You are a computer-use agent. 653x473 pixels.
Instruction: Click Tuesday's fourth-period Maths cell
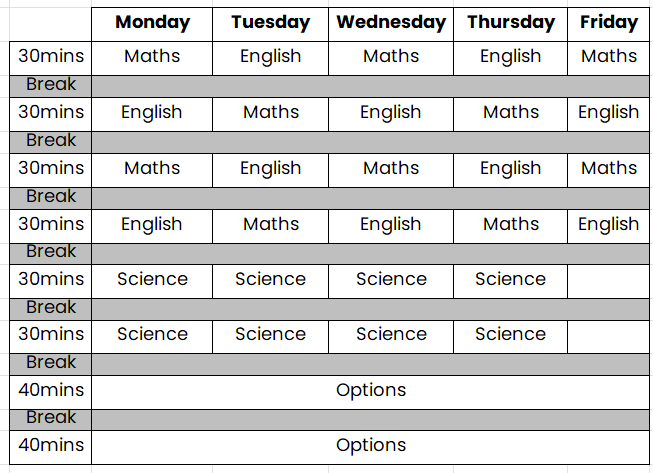[x=270, y=224]
